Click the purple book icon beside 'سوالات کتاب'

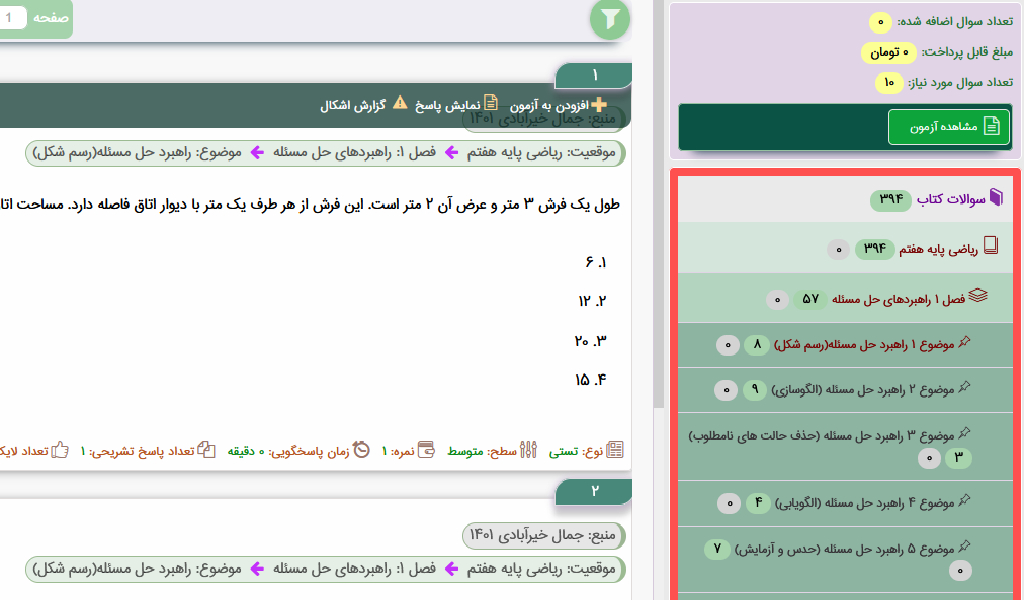996,198
